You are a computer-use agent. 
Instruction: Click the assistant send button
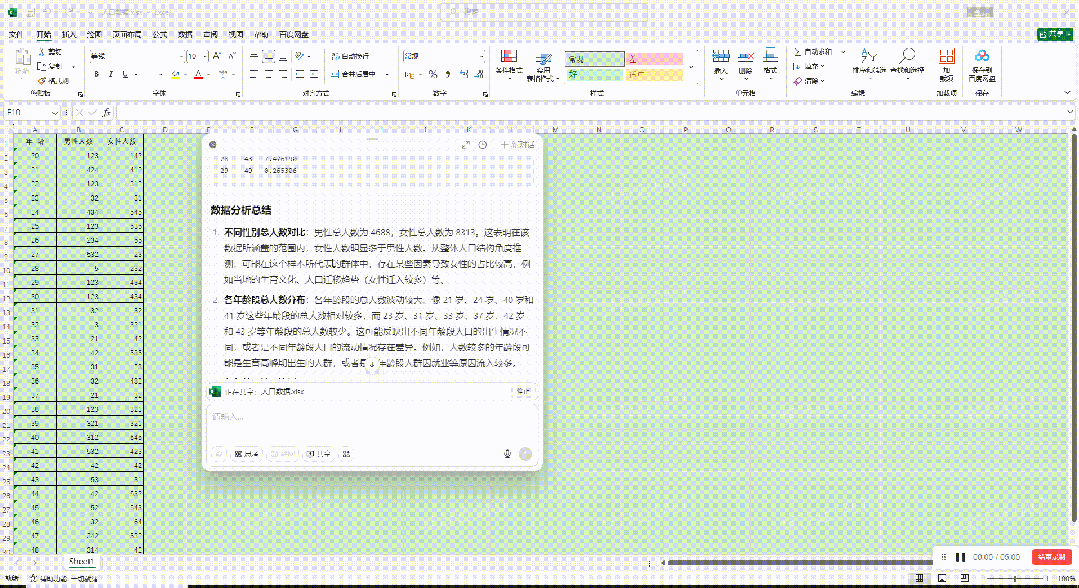525,454
